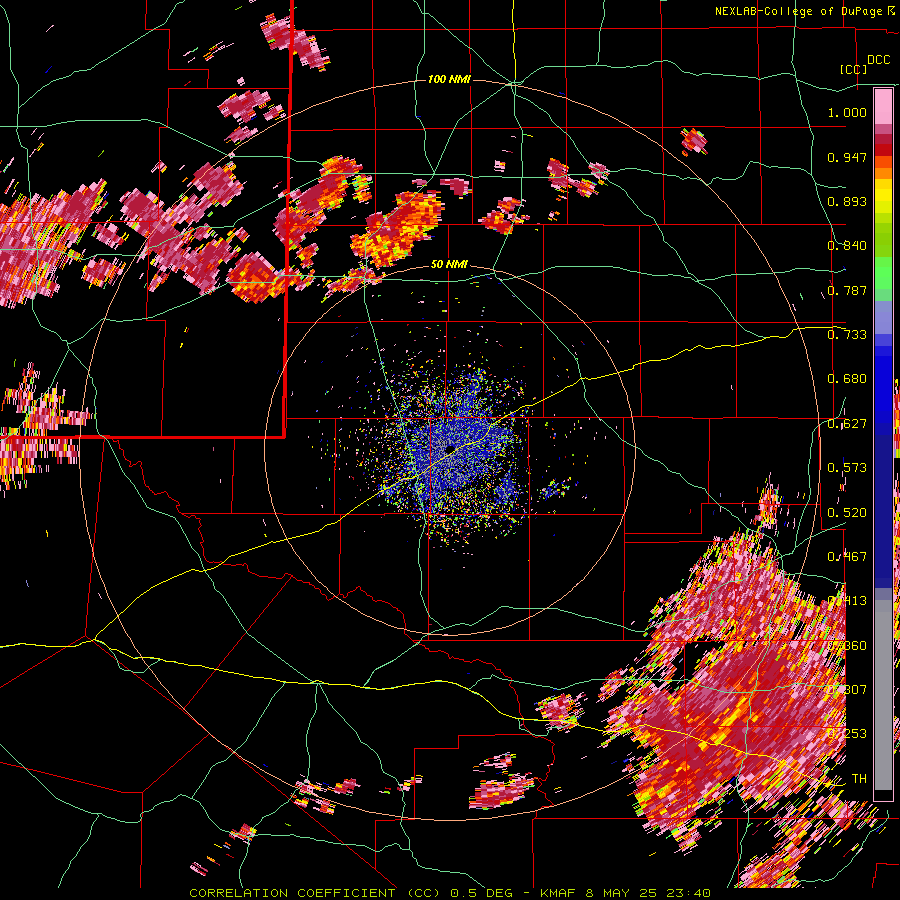Click the 50 NMI range ring label

(x=449, y=264)
